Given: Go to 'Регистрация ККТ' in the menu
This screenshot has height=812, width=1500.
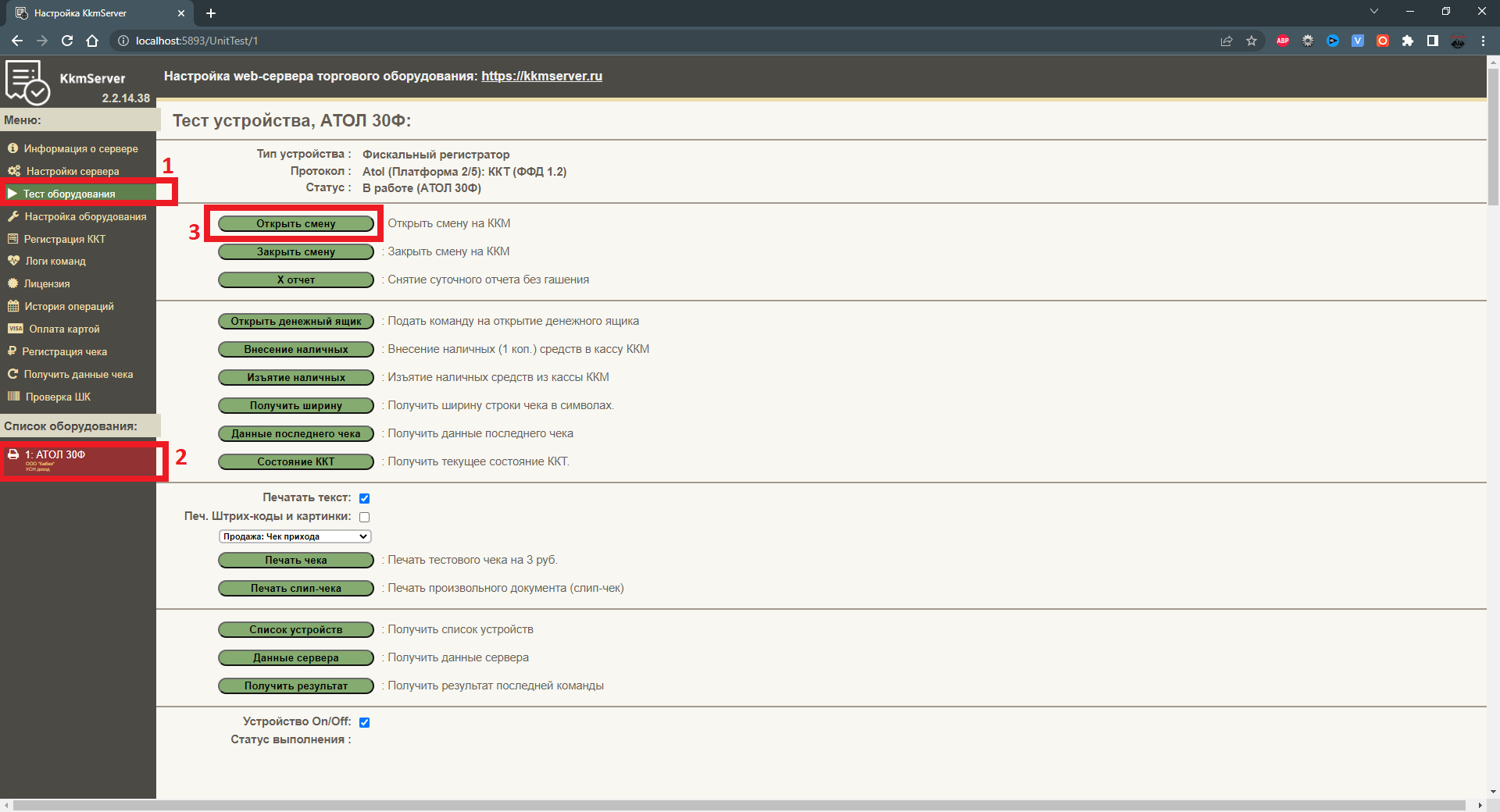Looking at the screenshot, I should [x=64, y=239].
